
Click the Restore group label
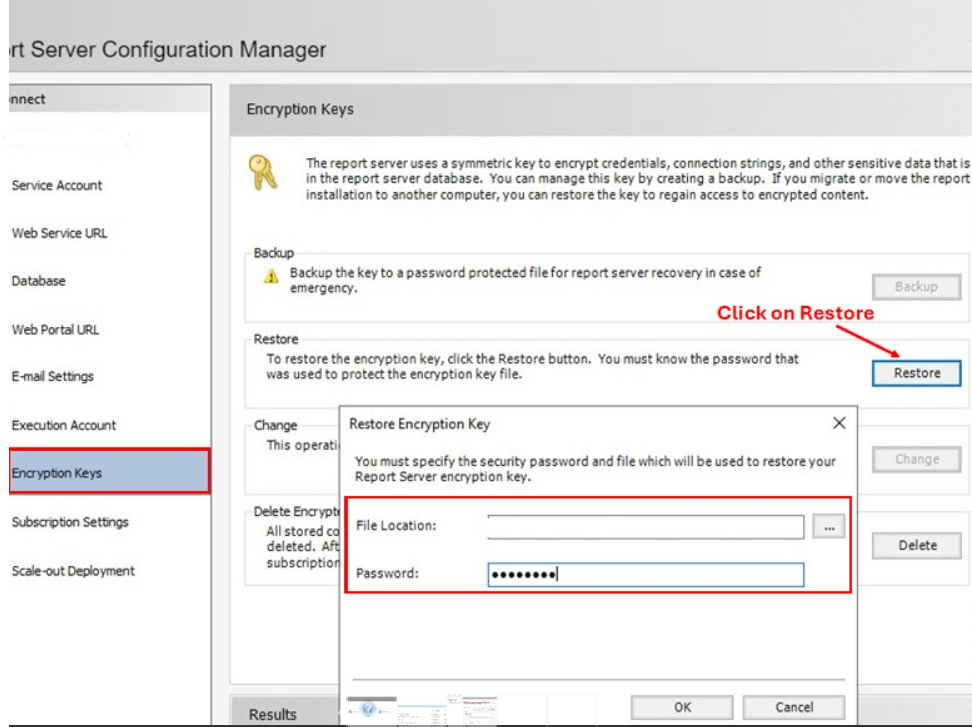[276, 339]
